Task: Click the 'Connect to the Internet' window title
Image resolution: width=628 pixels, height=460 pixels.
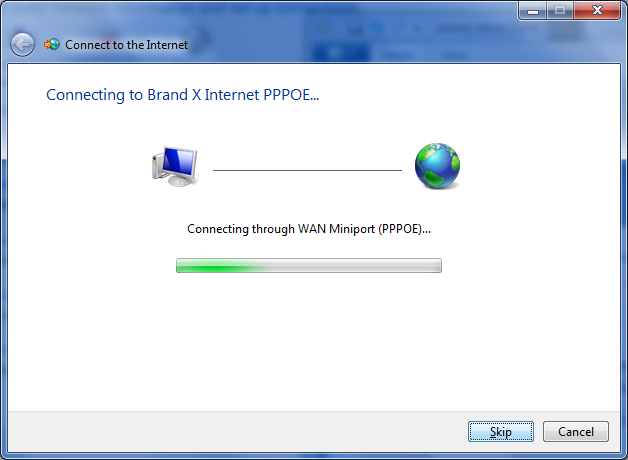Action: click(127, 45)
